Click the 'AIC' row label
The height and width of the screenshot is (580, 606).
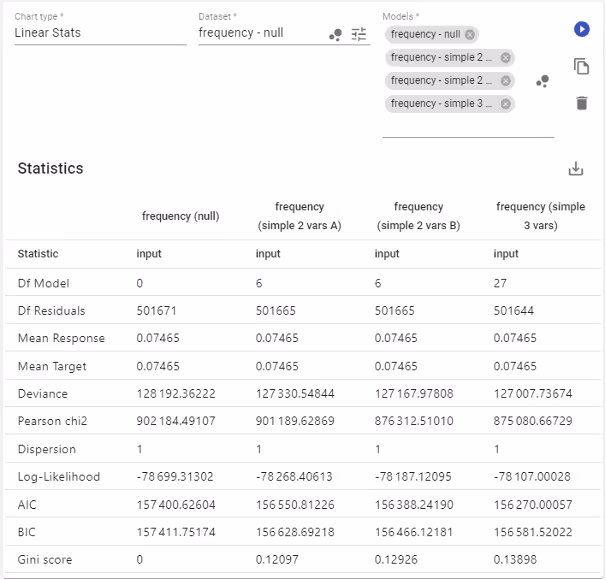coord(27,505)
